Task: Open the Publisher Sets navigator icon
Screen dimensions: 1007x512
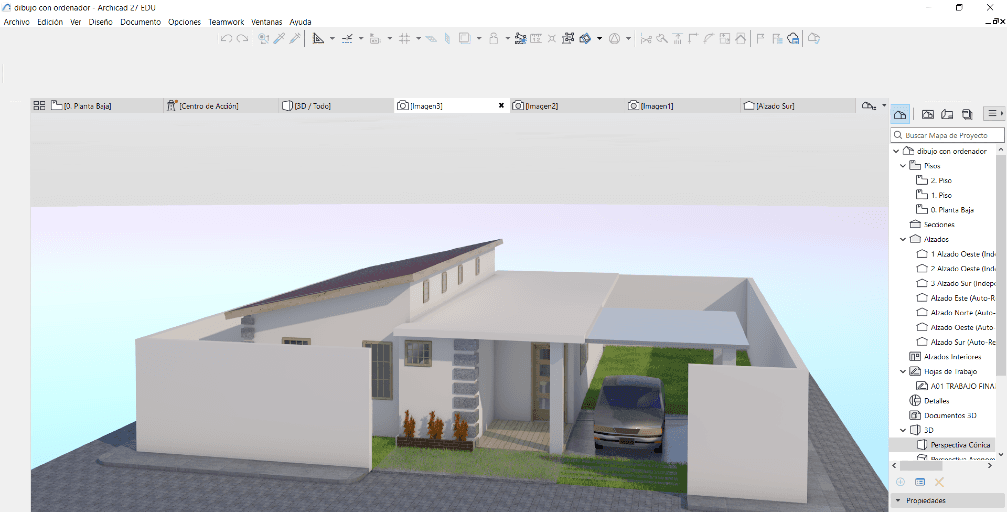Action: click(x=965, y=114)
